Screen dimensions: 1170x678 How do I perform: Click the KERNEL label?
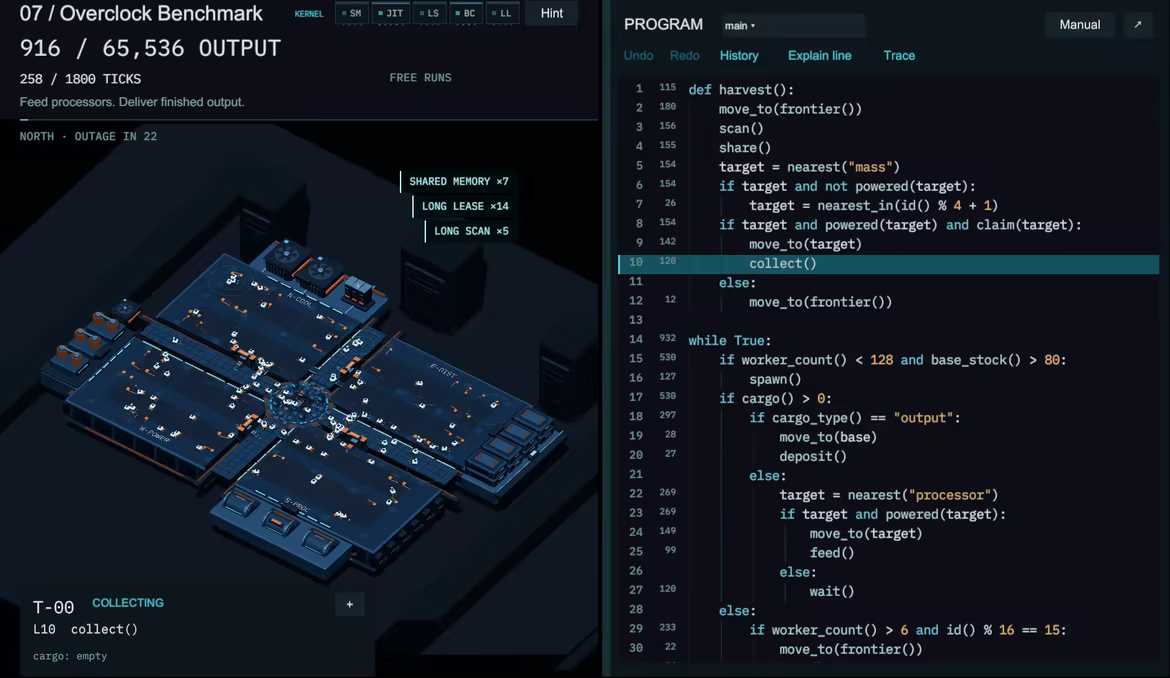309,13
